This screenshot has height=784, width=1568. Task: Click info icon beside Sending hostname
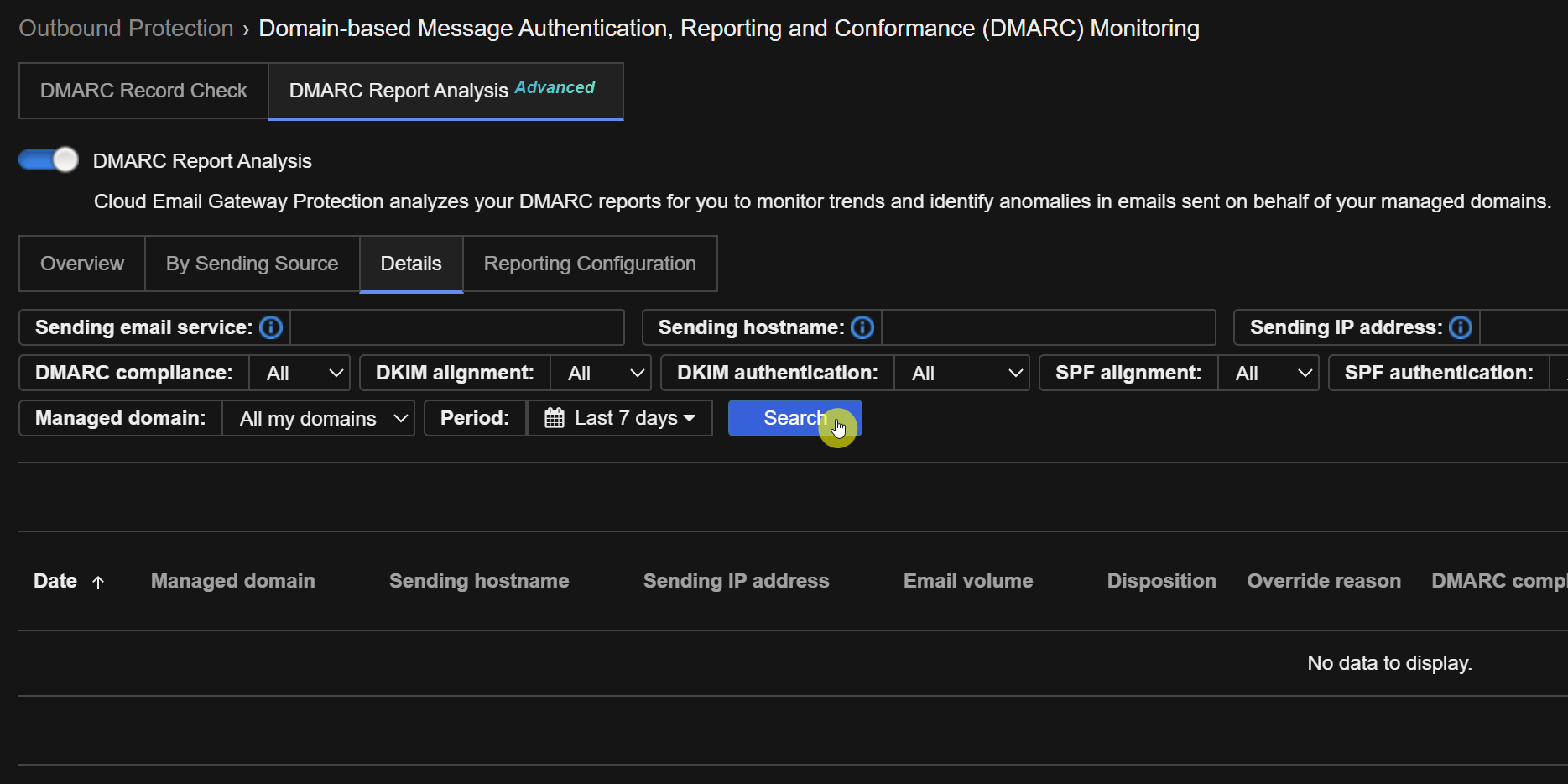(862, 327)
